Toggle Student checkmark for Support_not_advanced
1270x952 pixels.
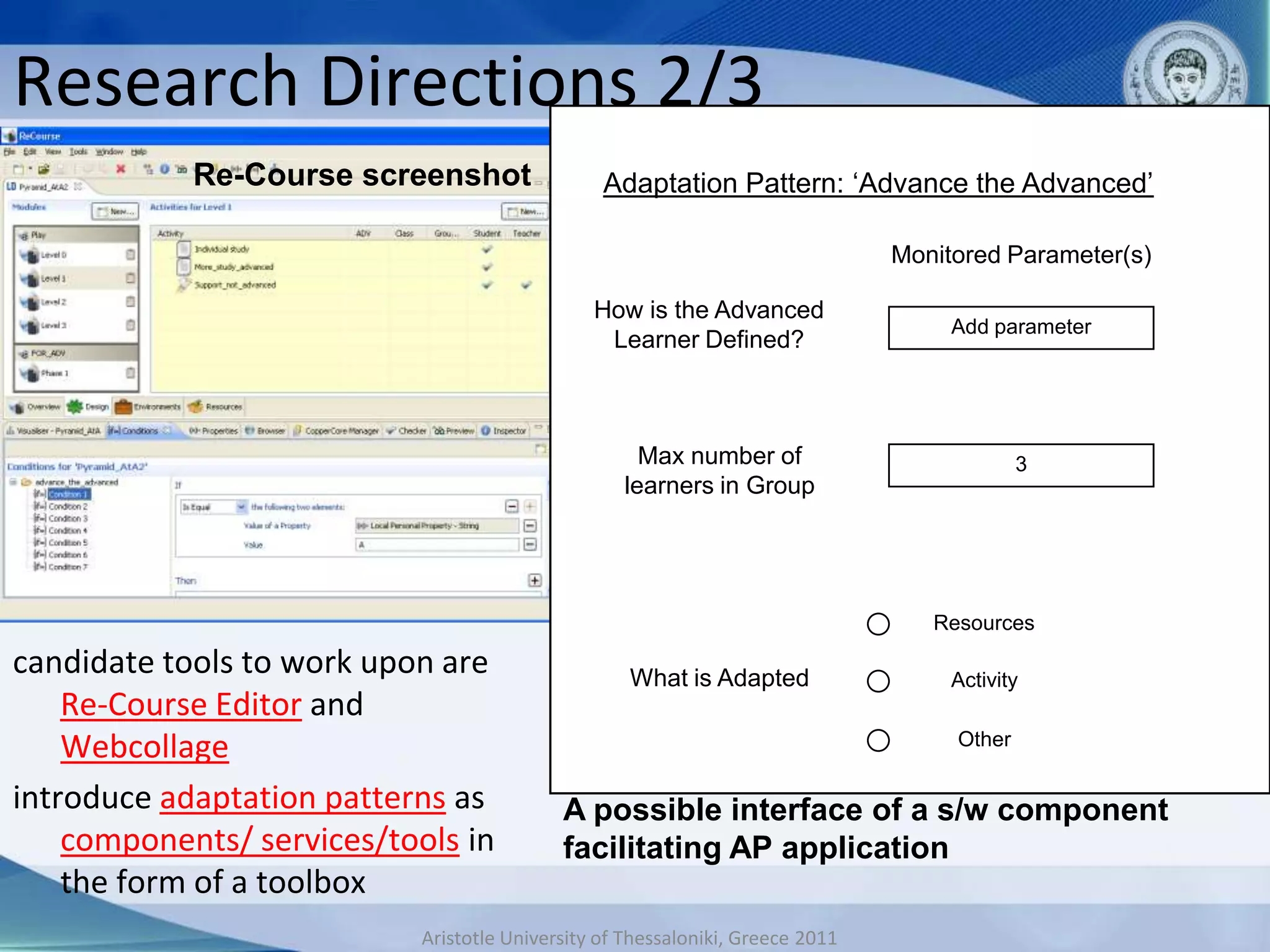[487, 285]
